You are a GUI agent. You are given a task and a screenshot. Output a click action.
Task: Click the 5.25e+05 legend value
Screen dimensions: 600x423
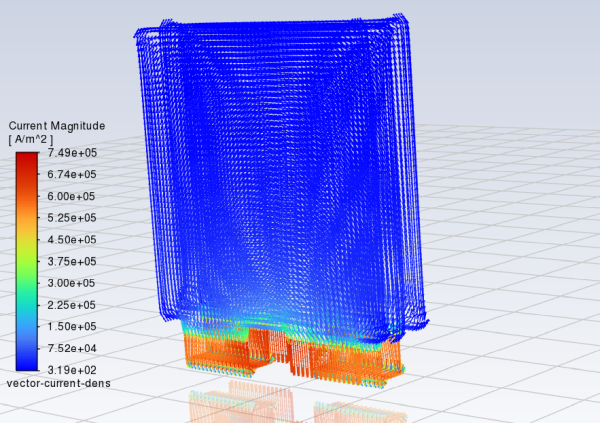pyautogui.click(x=72, y=218)
